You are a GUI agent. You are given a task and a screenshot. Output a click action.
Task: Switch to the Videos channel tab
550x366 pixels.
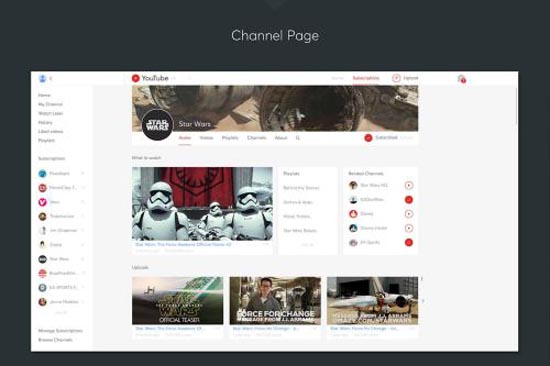[206, 138]
